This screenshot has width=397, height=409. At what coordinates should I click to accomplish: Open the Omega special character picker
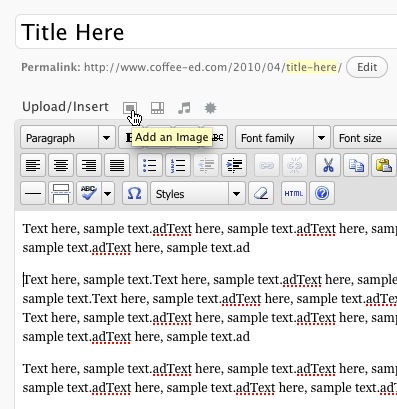point(135,193)
